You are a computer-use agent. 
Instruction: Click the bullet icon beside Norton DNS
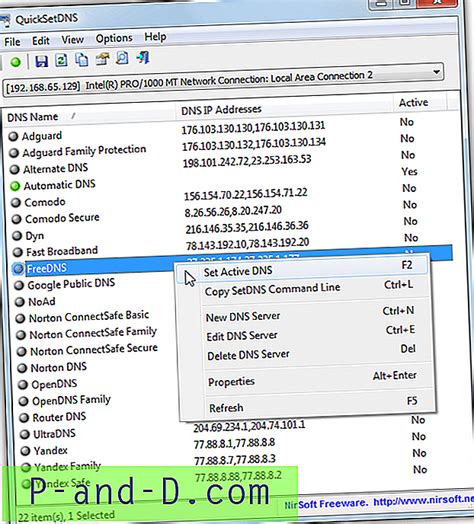pyautogui.click(x=22, y=368)
